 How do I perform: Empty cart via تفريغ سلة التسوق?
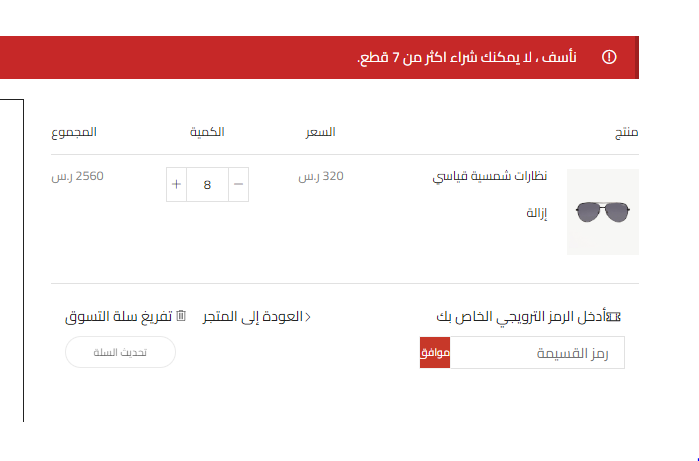[119, 317]
